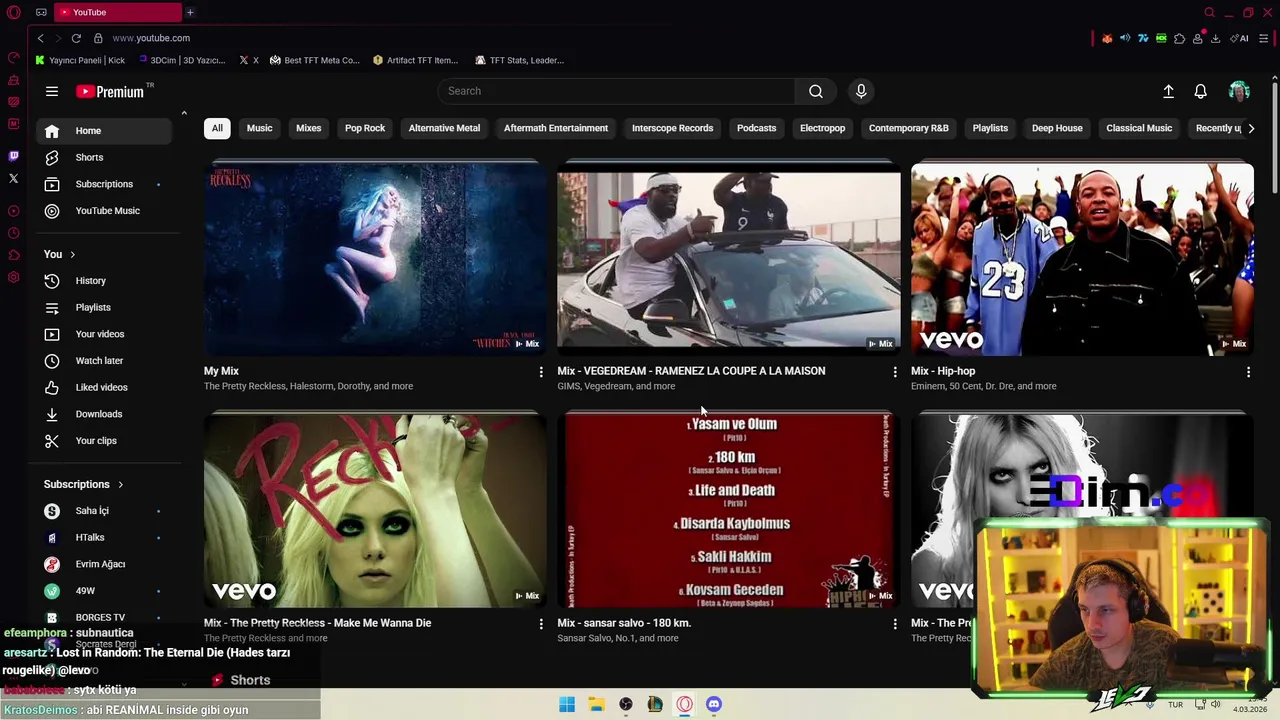Open Your videos
The image size is (1280, 720).
[103, 334]
